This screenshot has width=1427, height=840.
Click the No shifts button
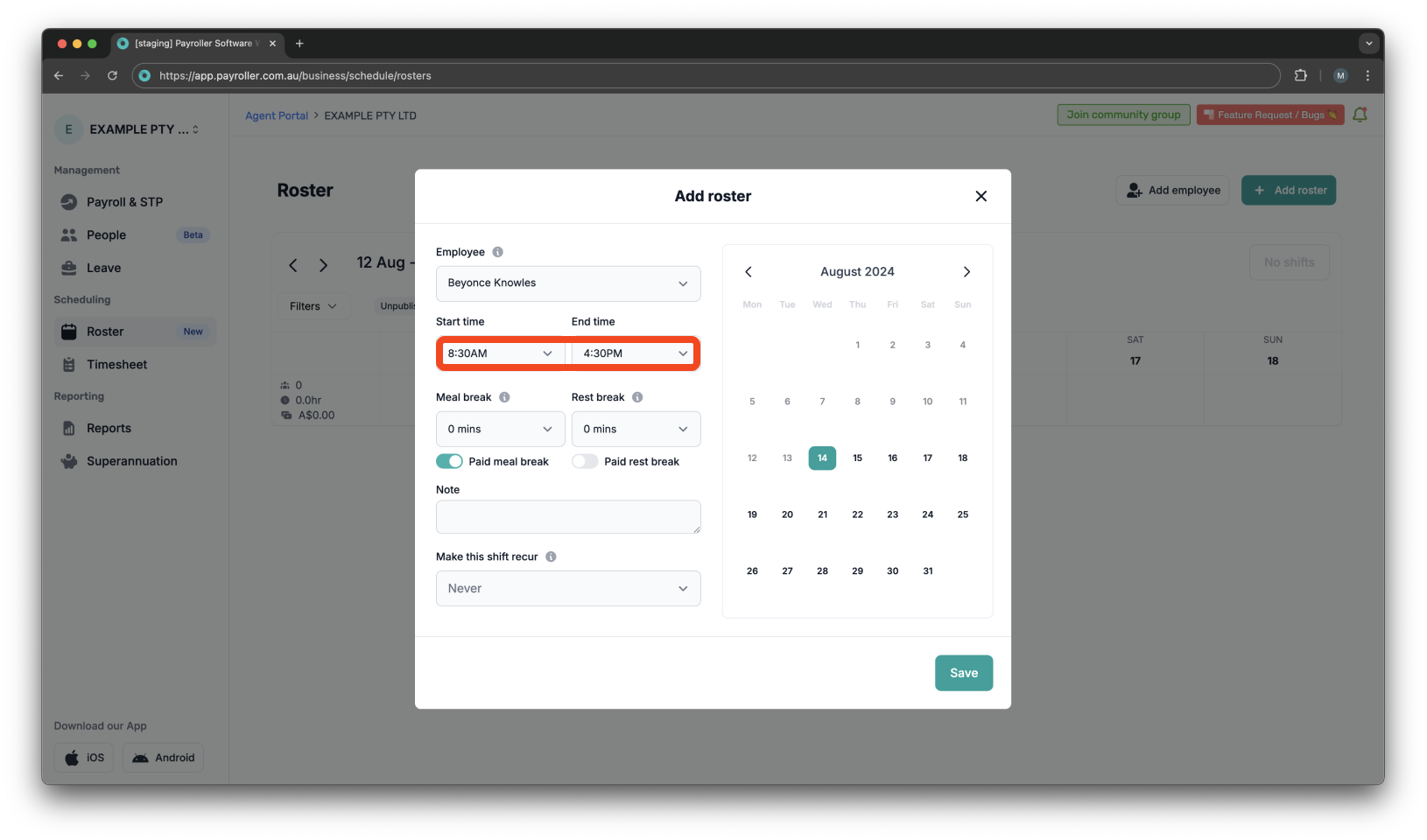coord(1289,262)
